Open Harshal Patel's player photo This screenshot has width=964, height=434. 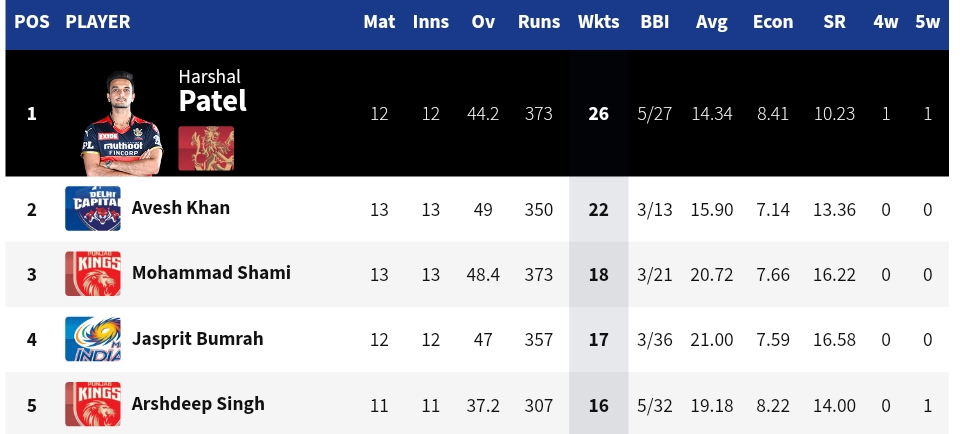coord(122,123)
